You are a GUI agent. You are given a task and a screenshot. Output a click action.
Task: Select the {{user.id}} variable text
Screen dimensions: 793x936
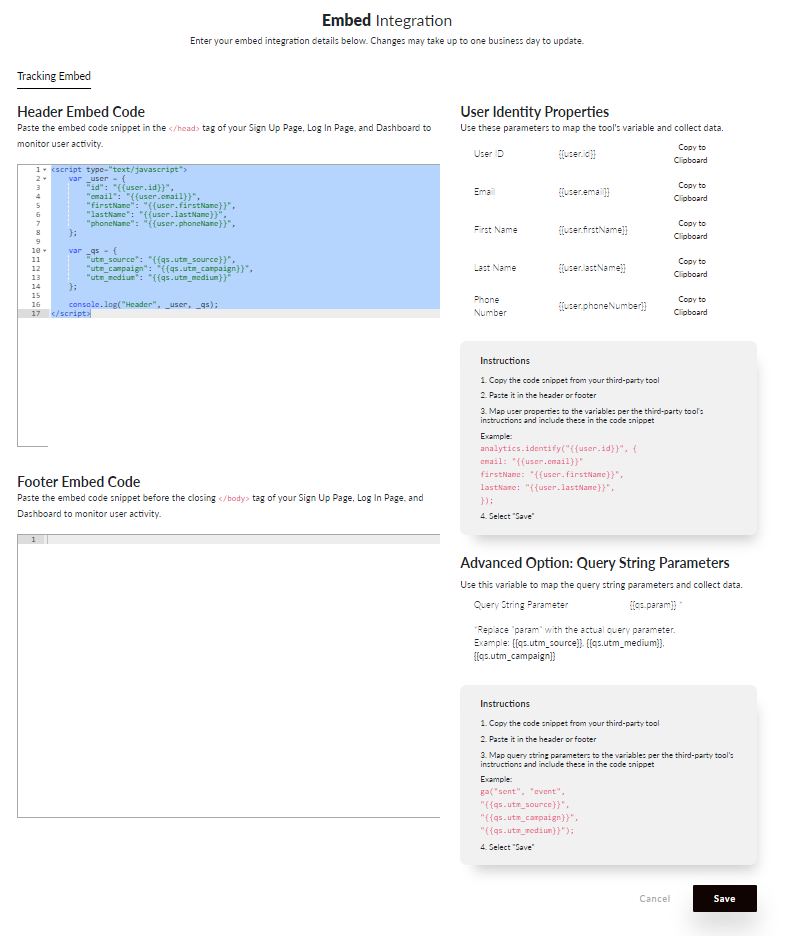[x=577, y=153]
